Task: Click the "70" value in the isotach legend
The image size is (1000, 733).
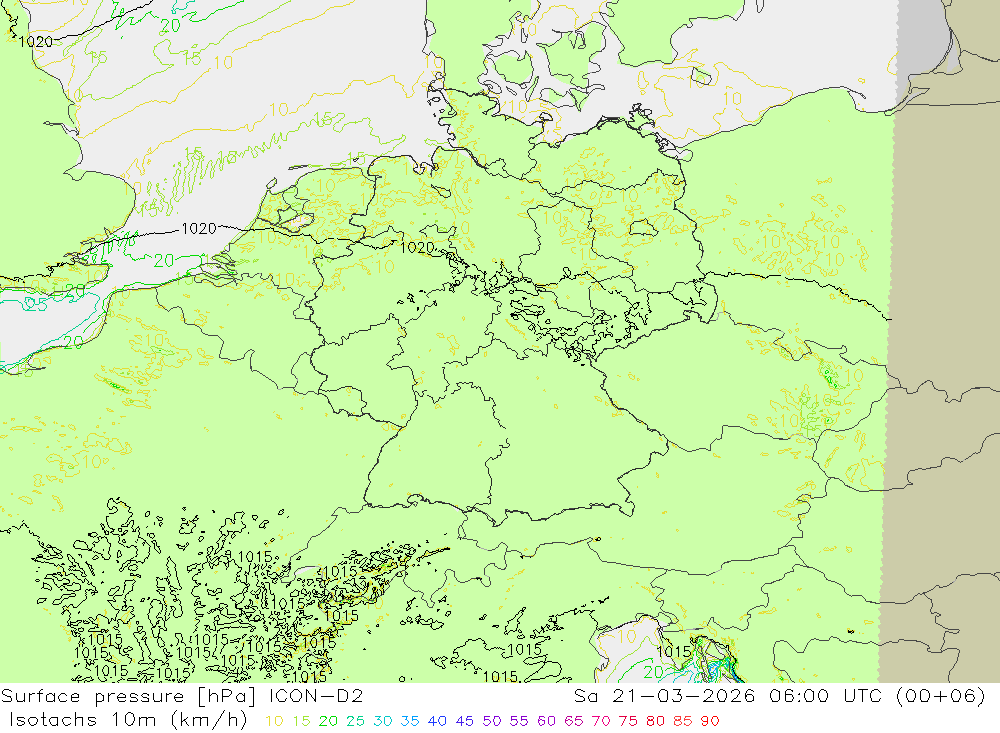Action: 601,721
